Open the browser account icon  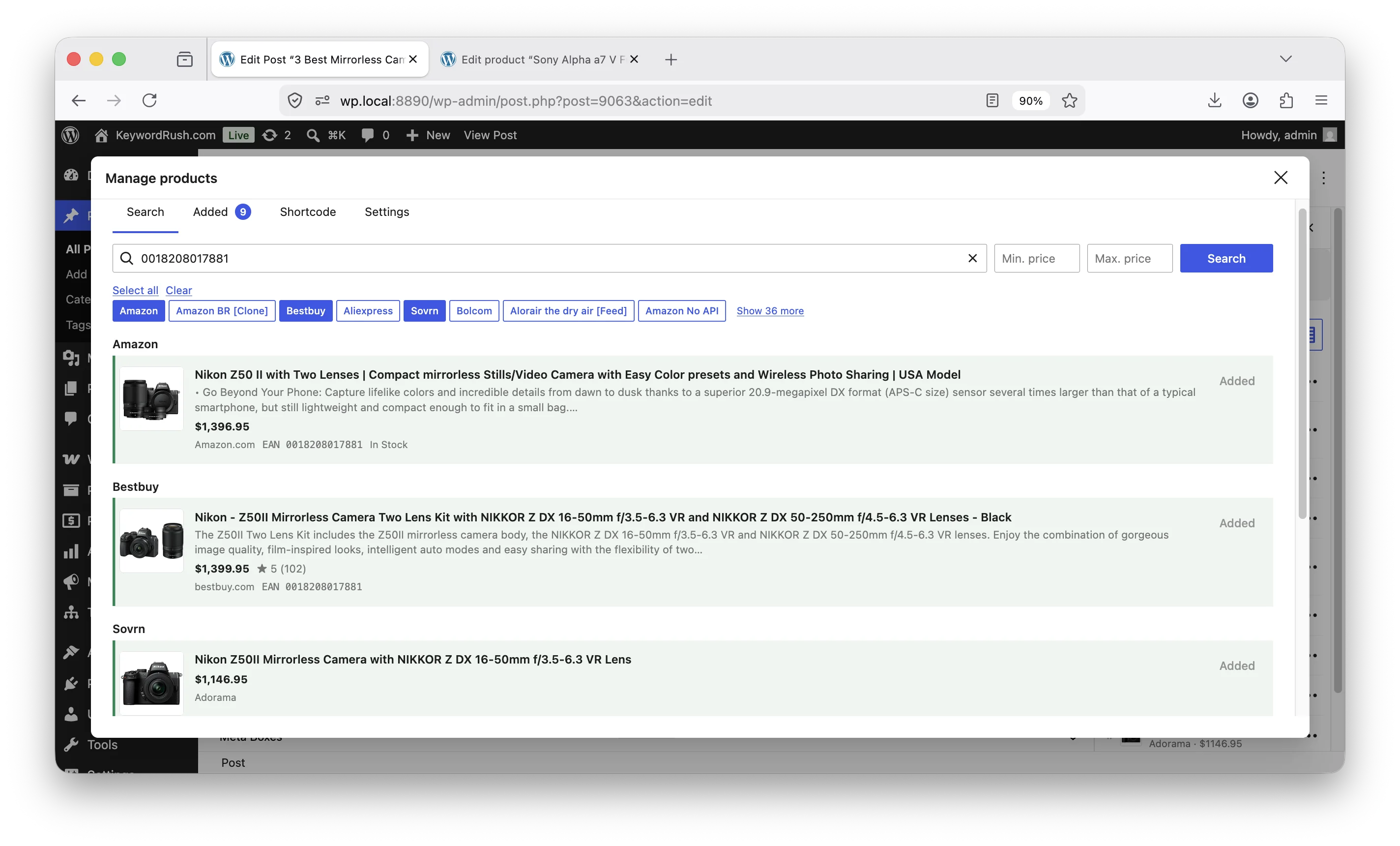click(1250, 101)
